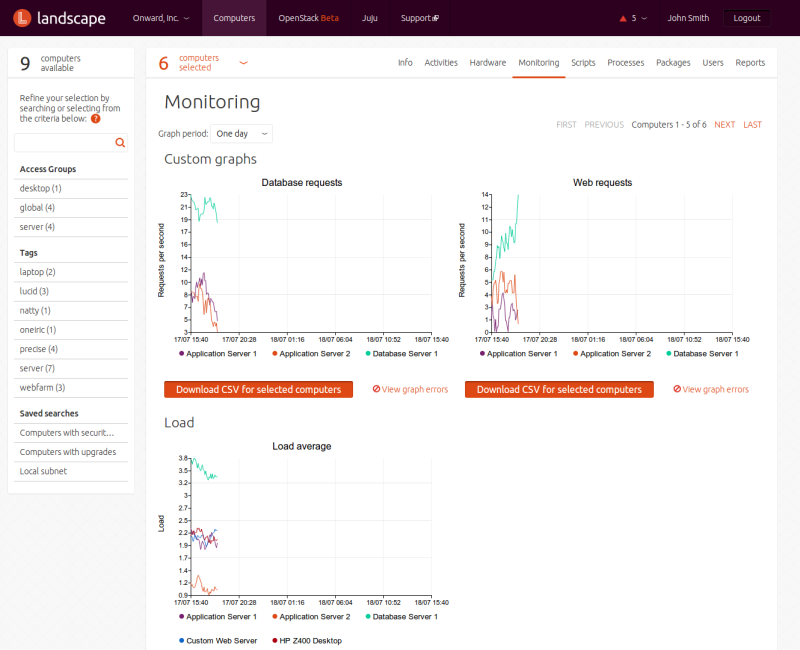The height and width of the screenshot is (650, 800).
Task: Click the orange help question mark icon
Action: 96,118
